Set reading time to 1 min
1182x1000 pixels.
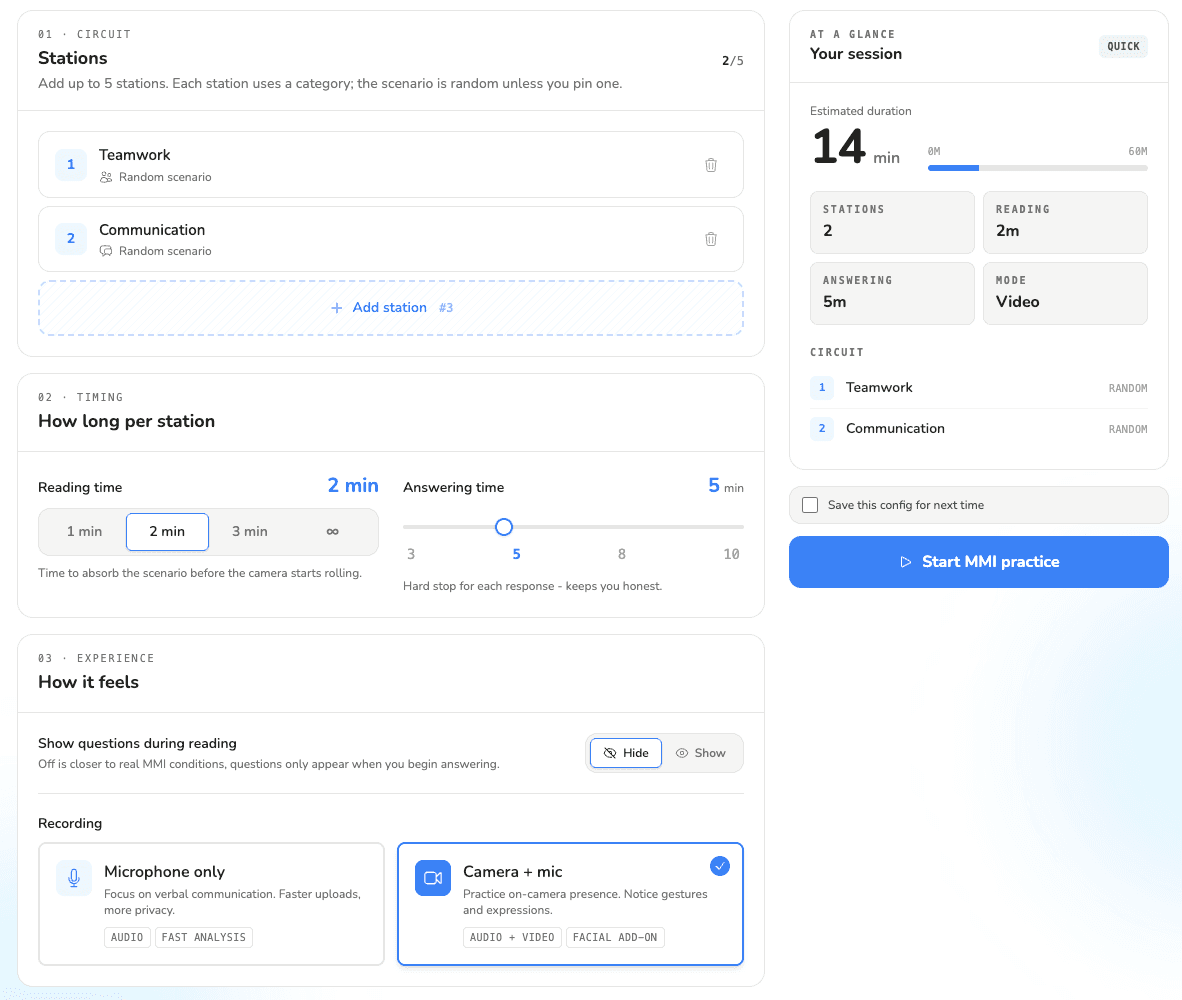pos(84,531)
